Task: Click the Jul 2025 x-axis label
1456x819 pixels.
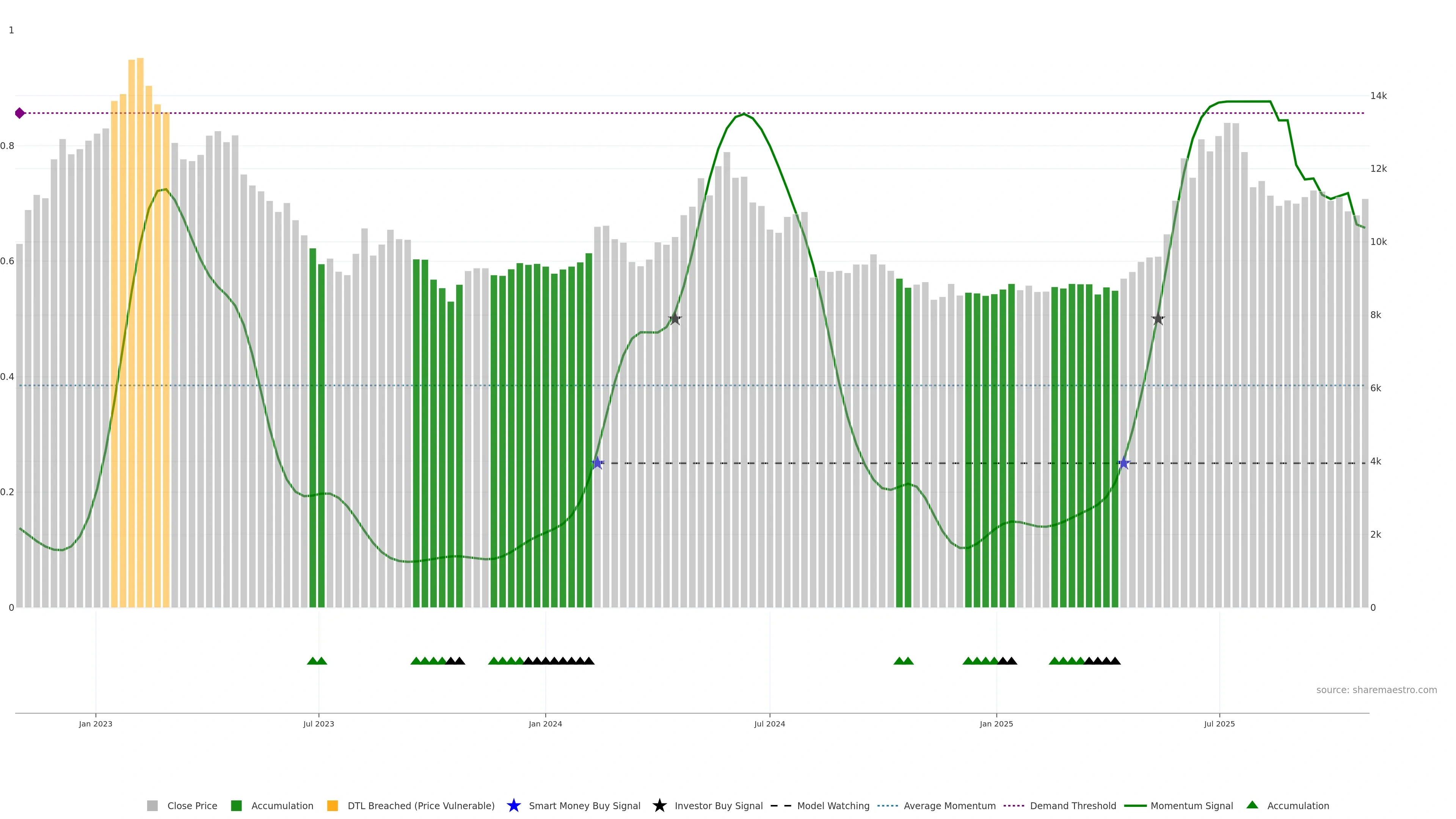Action: [1219, 724]
